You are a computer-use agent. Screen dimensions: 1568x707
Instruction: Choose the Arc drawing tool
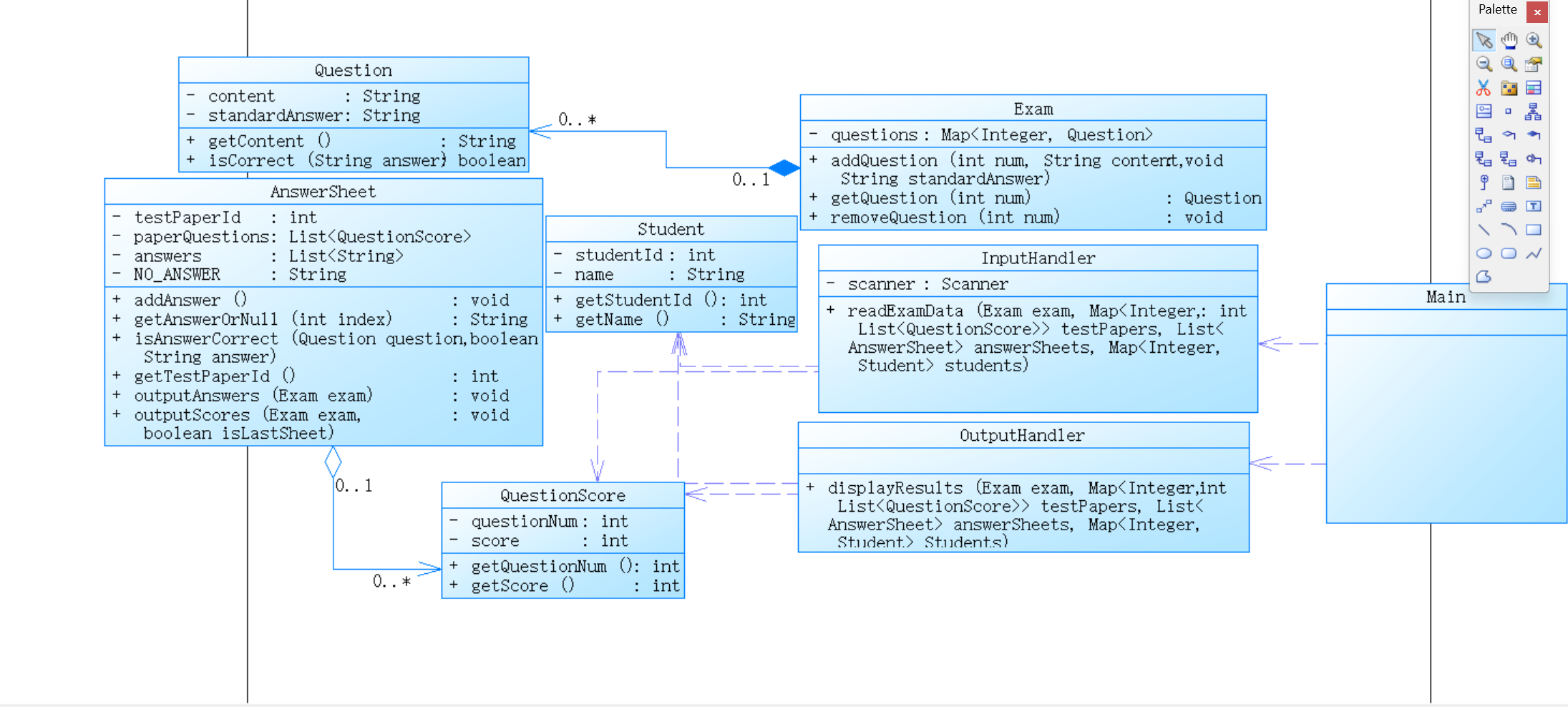click(1509, 230)
